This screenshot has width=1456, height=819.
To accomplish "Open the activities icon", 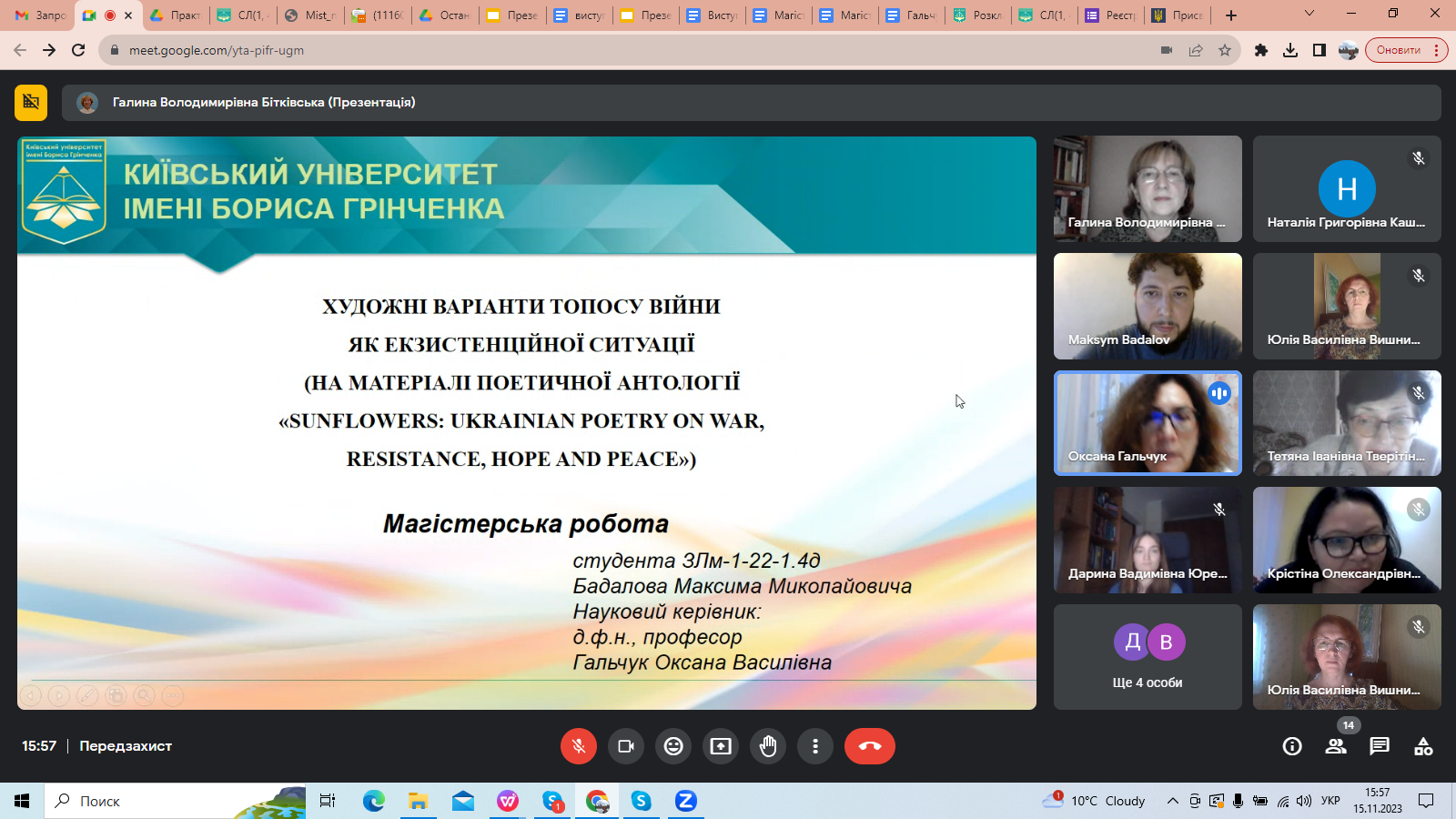I will (x=1423, y=746).
